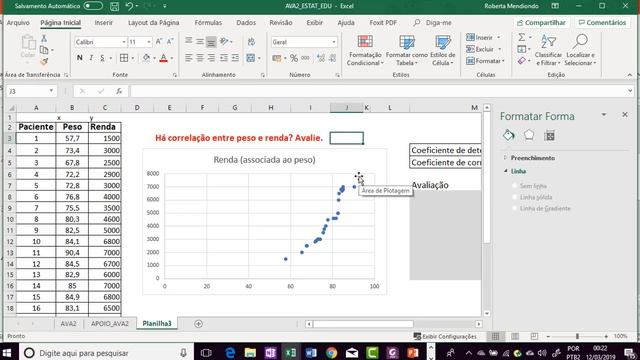The width and height of the screenshot is (640, 360).
Task: Open Chrome from the taskbar
Action: pyautogui.click(x=331, y=353)
